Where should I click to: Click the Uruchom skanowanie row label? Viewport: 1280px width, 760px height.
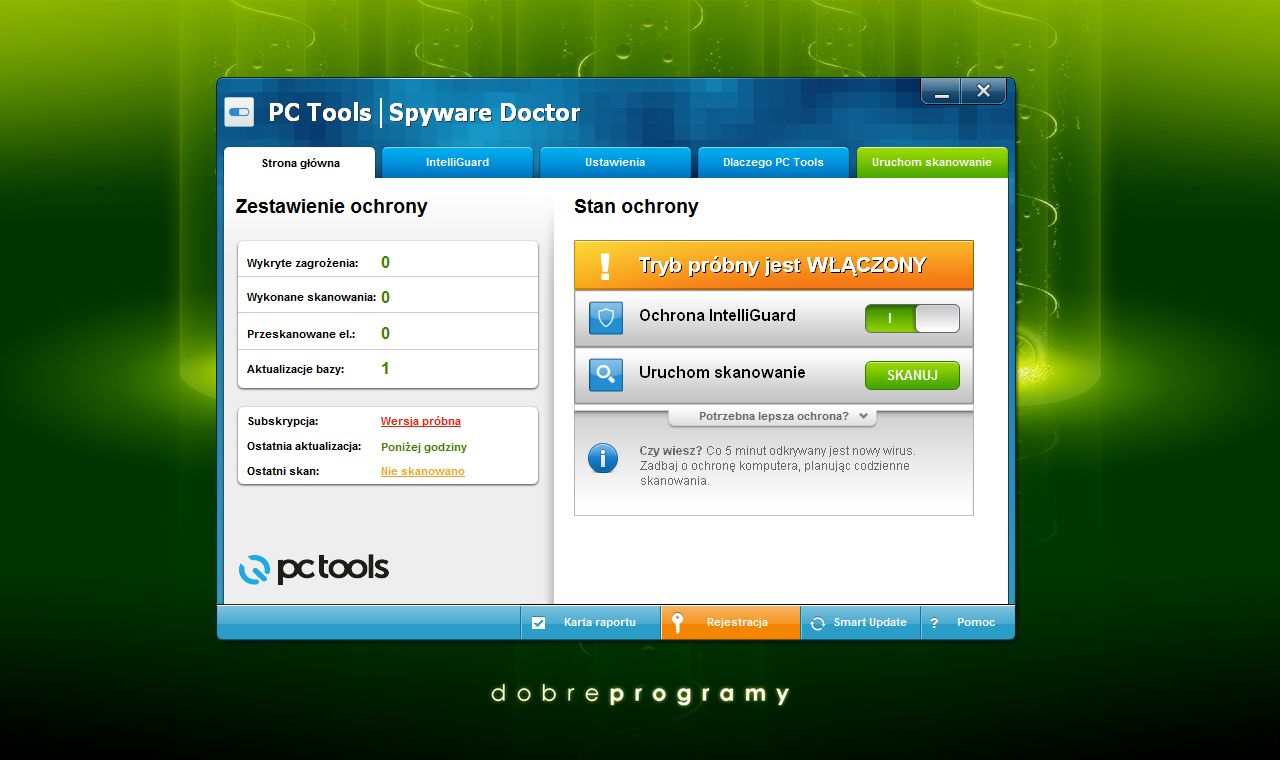[x=722, y=373]
